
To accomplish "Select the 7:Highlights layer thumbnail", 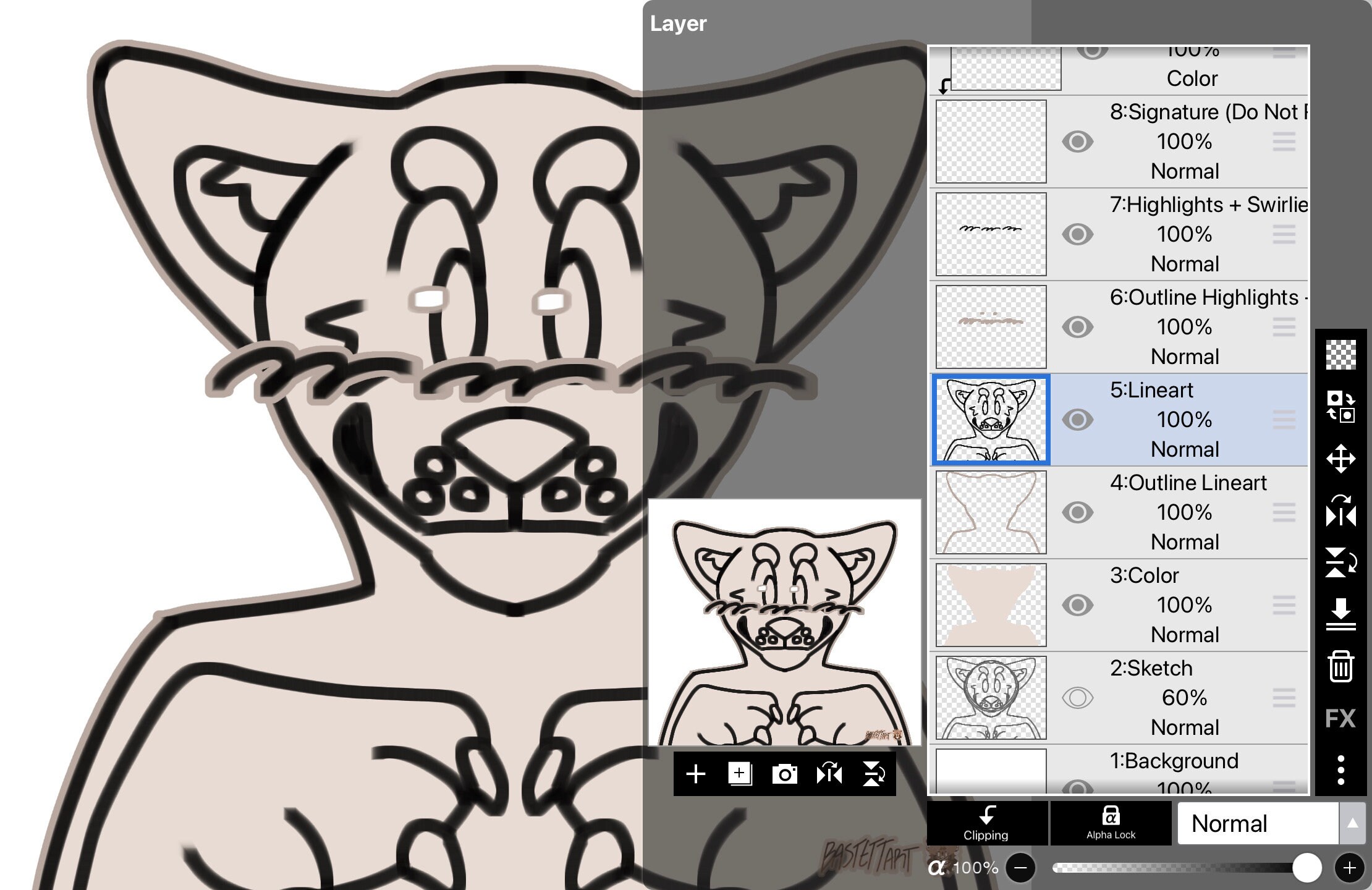I will (x=991, y=234).
